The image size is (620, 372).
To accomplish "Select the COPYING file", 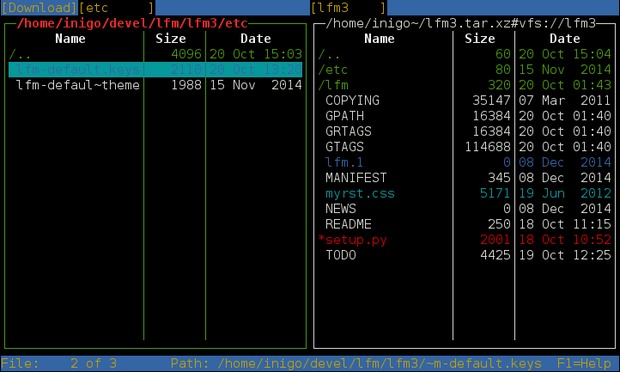I will coord(465,100).
